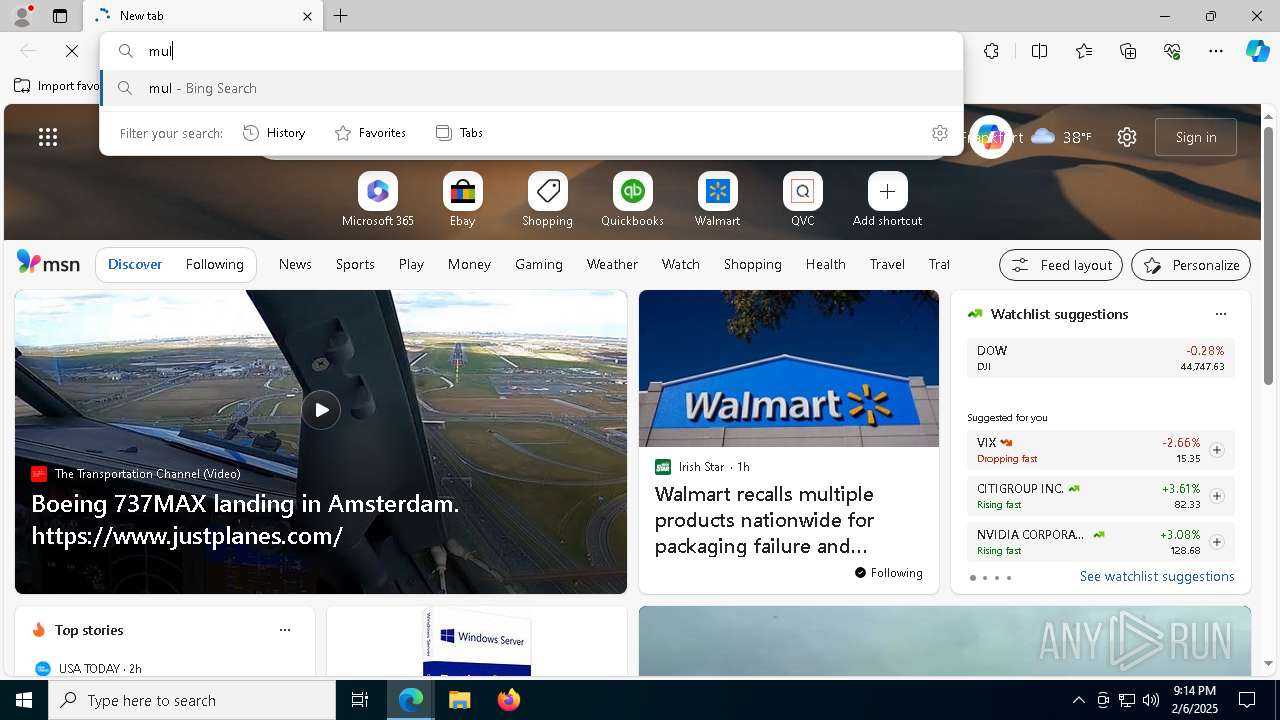Open Settings and more menu
The height and width of the screenshot is (720, 1280).
(1216, 51)
